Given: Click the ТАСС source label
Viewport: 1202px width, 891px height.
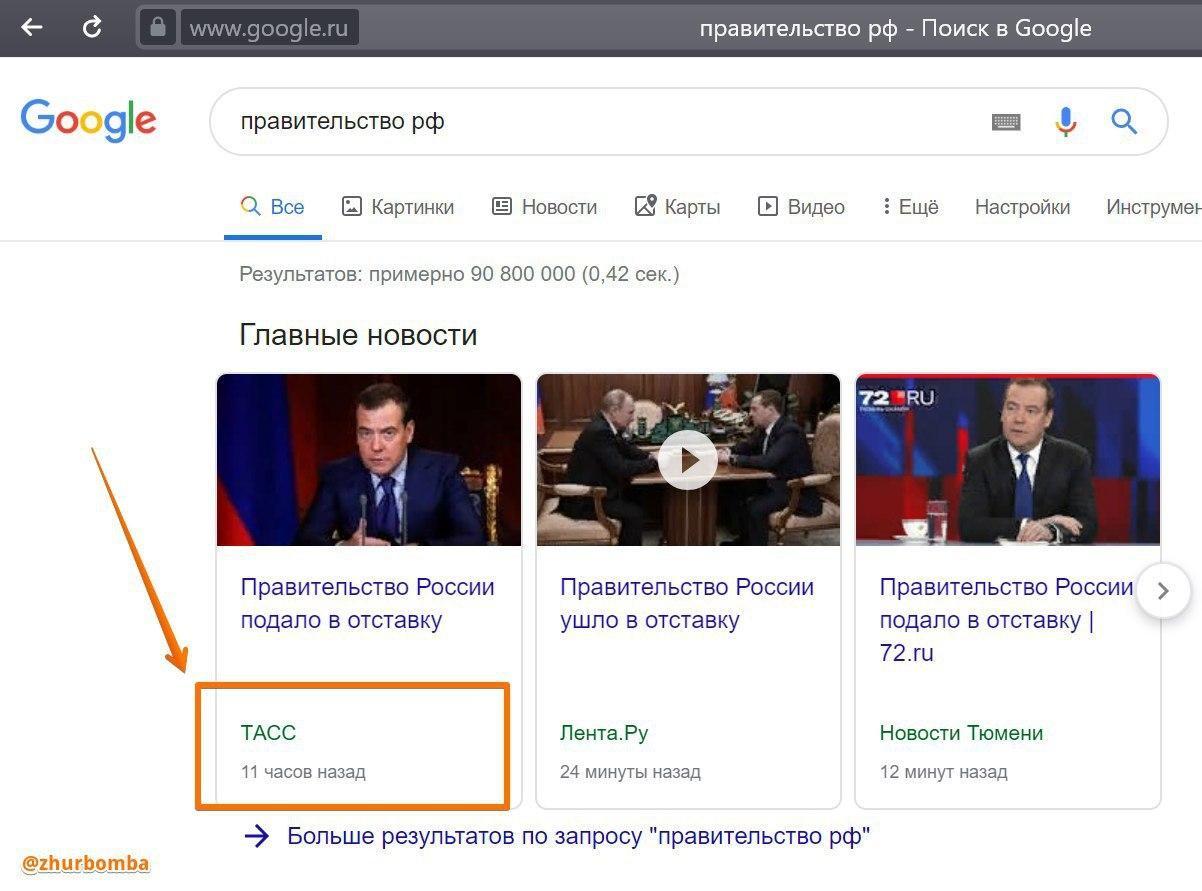Looking at the screenshot, I should 268,733.
